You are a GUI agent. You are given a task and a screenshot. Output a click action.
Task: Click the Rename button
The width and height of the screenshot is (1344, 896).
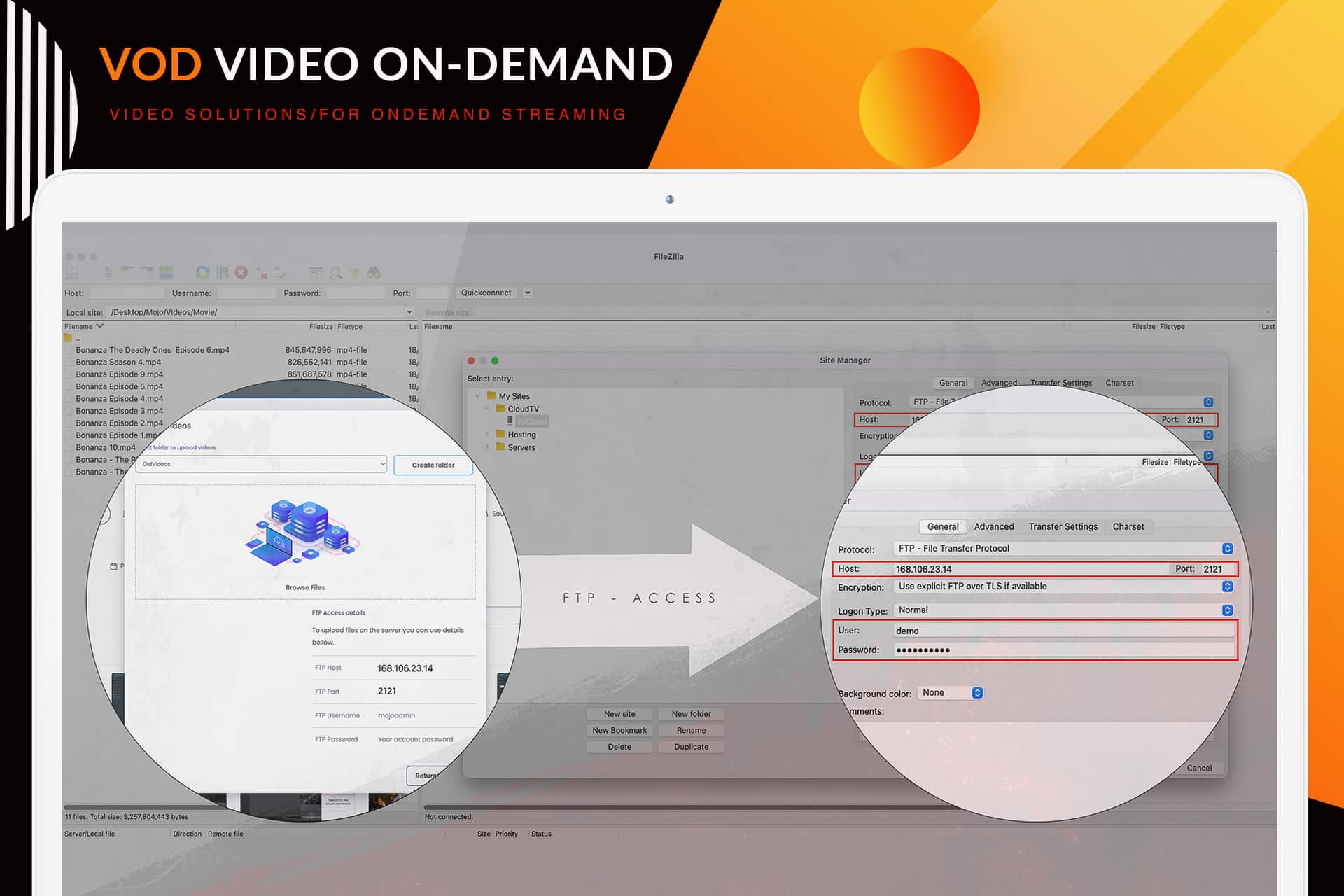(691, 730)
